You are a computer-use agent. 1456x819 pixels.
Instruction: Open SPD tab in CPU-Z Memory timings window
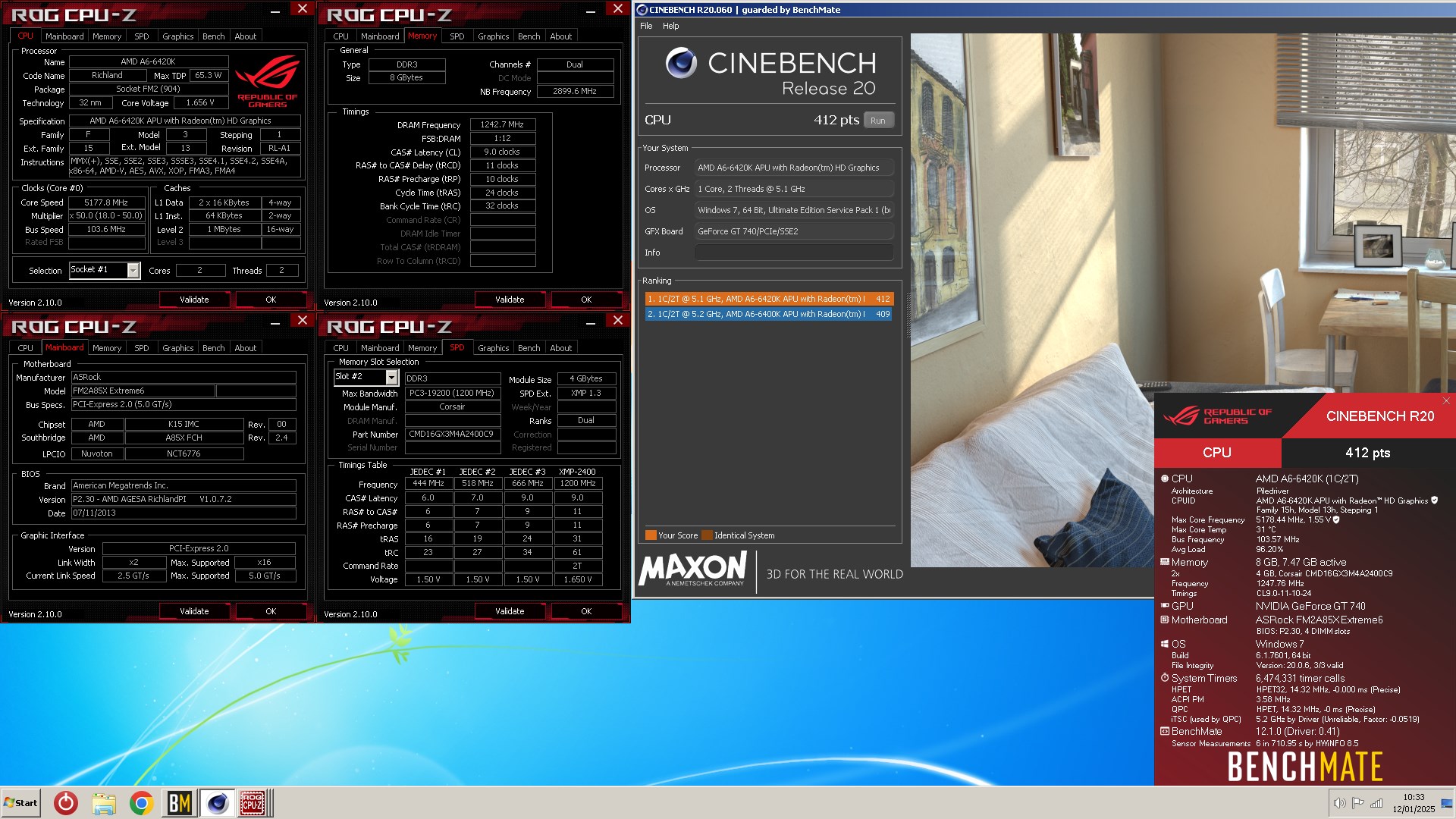tap(457, 36)
